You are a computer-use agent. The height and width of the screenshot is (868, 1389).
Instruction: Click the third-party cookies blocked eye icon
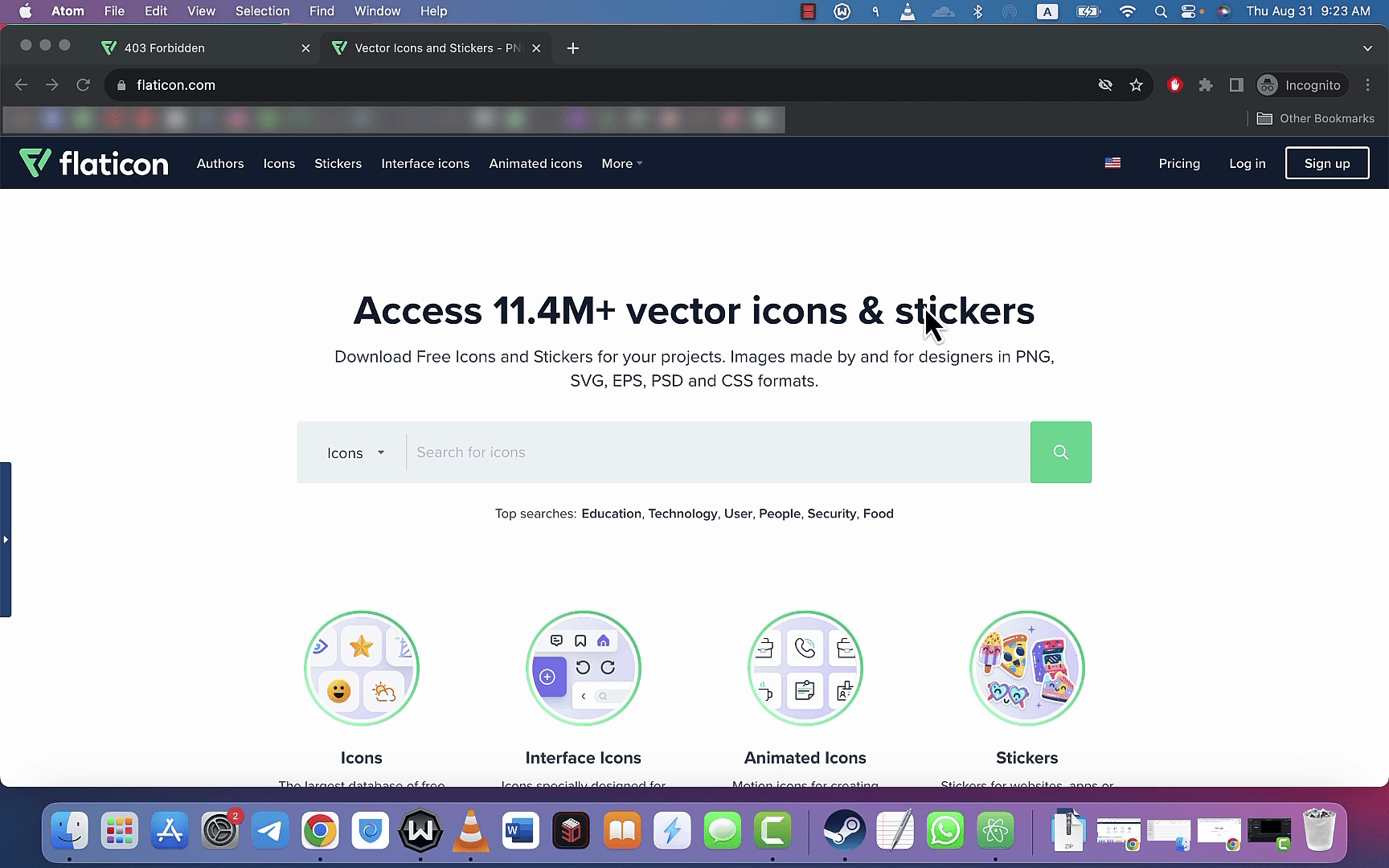[1105, 85]
